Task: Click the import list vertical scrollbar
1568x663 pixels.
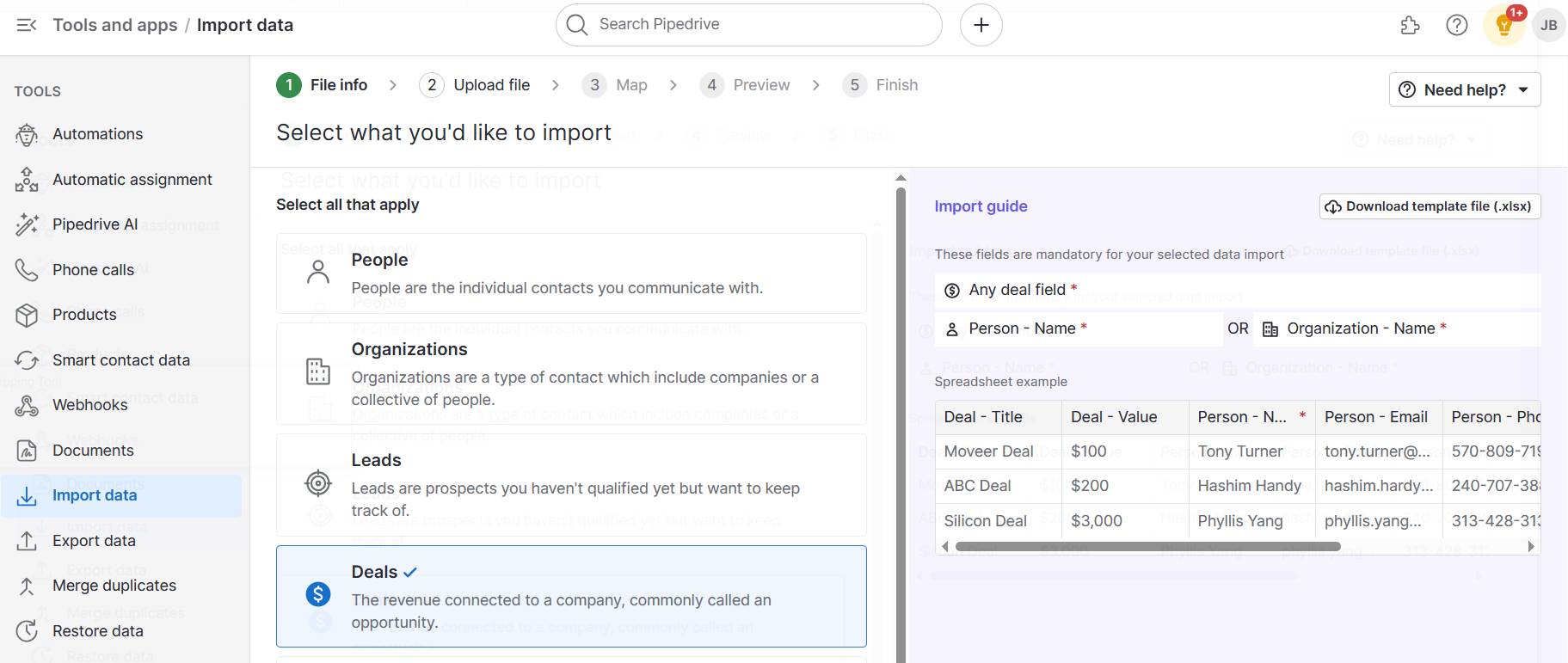Action: (901, 426)
